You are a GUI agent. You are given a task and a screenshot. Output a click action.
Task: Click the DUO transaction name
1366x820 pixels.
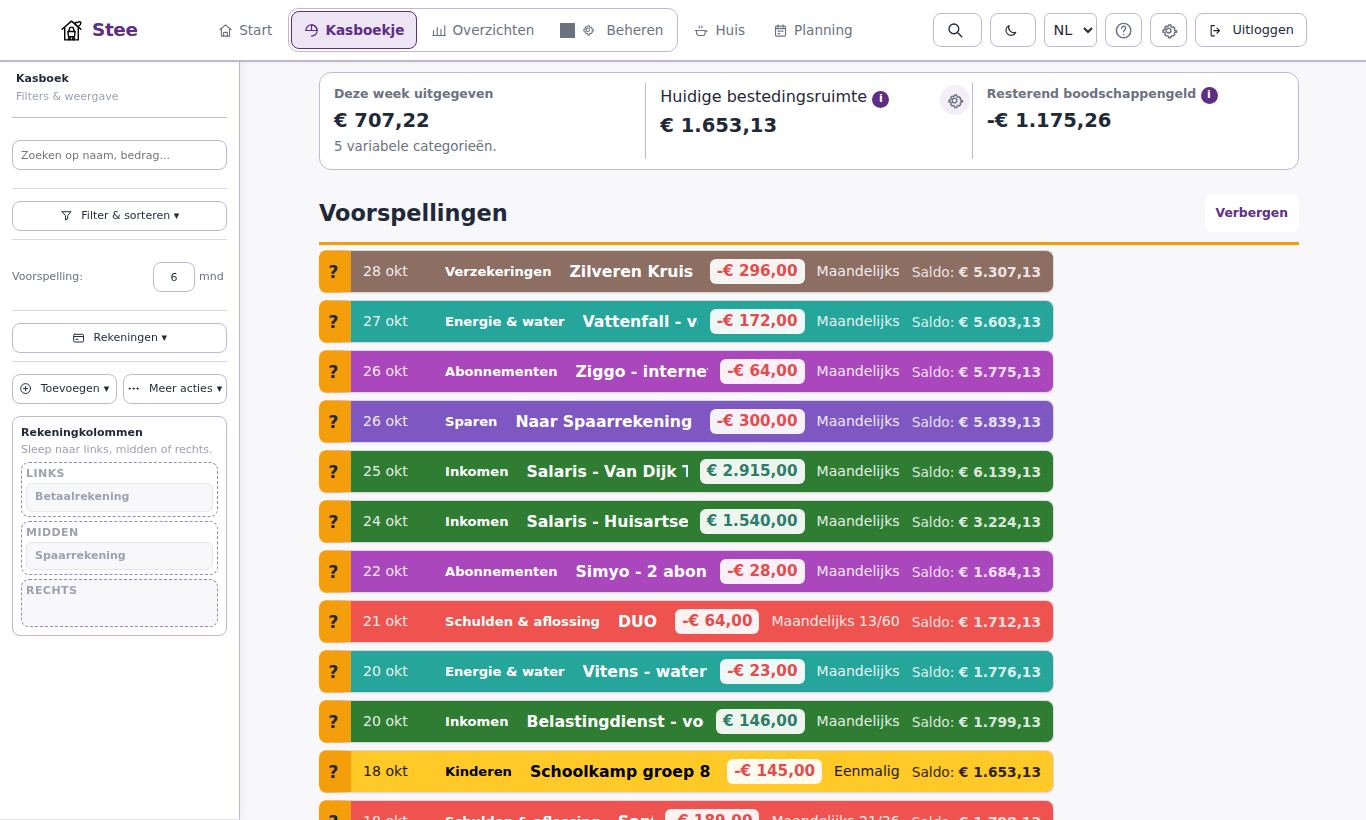pyautogui.click(x=637, y=621)
